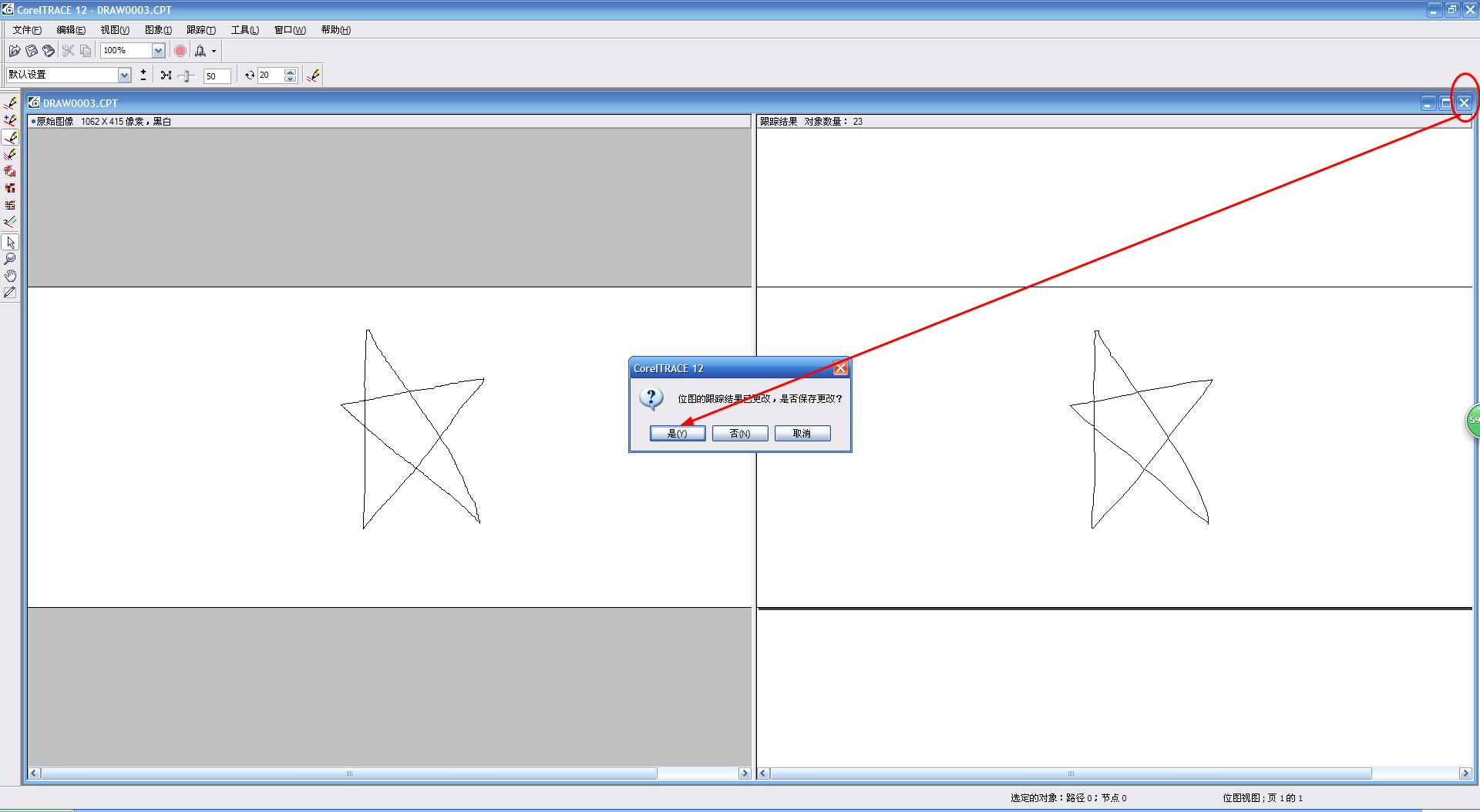Open the rocket launcher dropdown arrow
1480x812 pixels.
[x=214, y=51]
